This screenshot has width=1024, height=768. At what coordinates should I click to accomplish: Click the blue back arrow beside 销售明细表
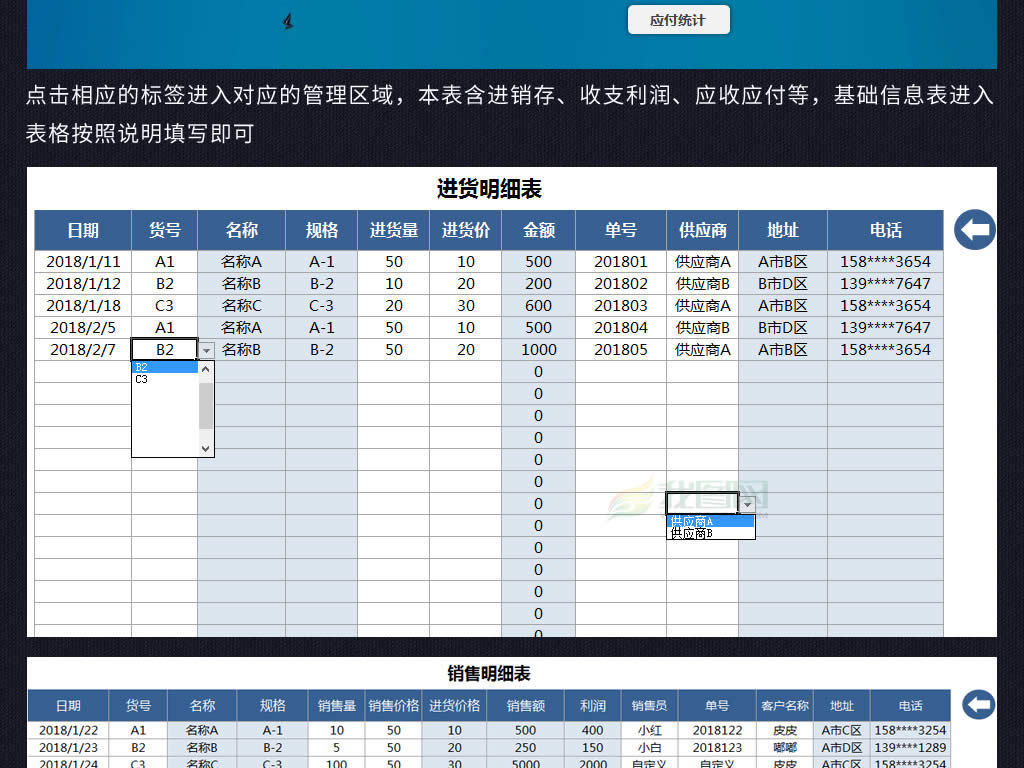coord(978,705)
